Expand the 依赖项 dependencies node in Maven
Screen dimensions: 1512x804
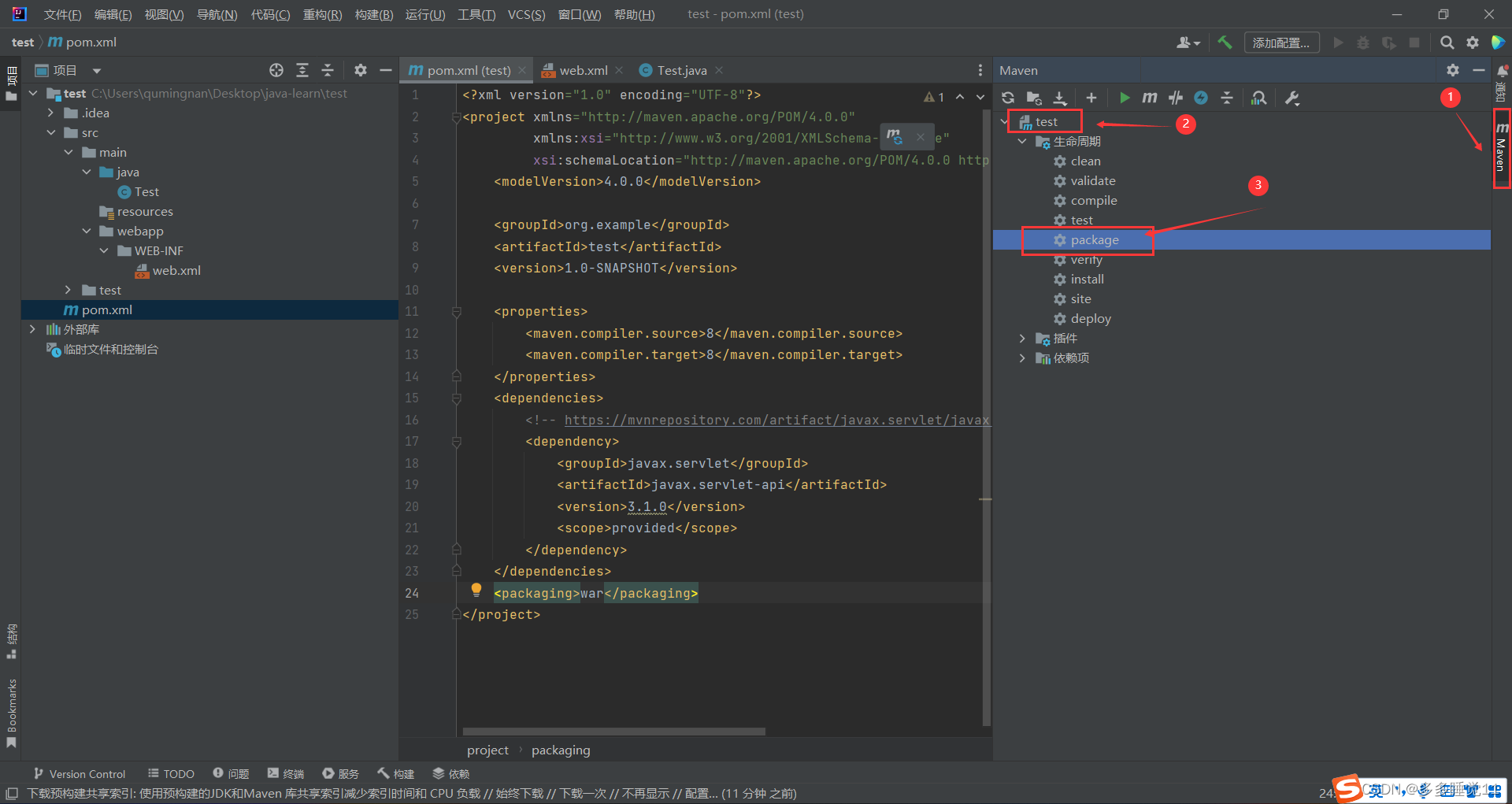pyautogui.click(x=1022, y=358)
